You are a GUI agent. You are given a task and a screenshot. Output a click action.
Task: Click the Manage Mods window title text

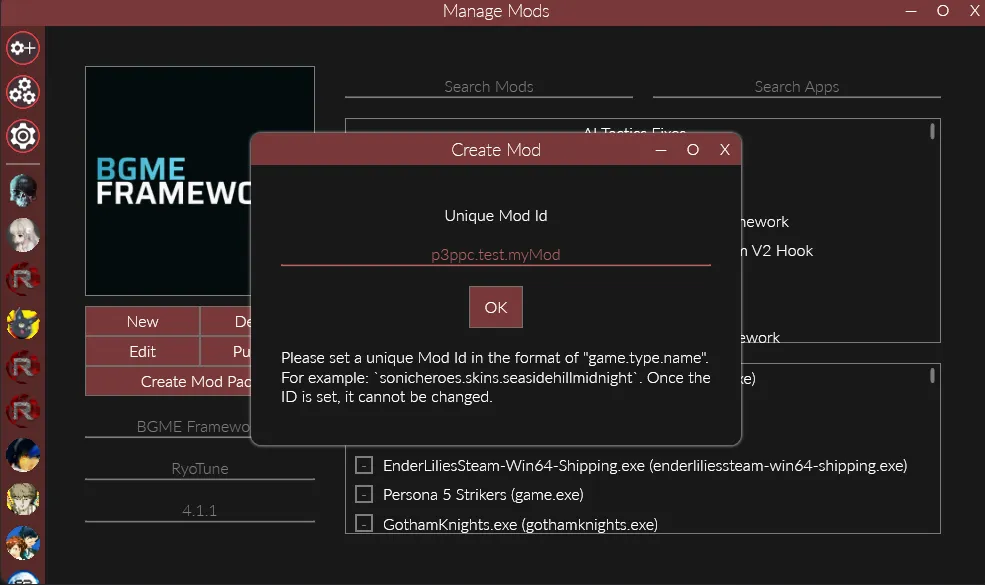point(496,11)
